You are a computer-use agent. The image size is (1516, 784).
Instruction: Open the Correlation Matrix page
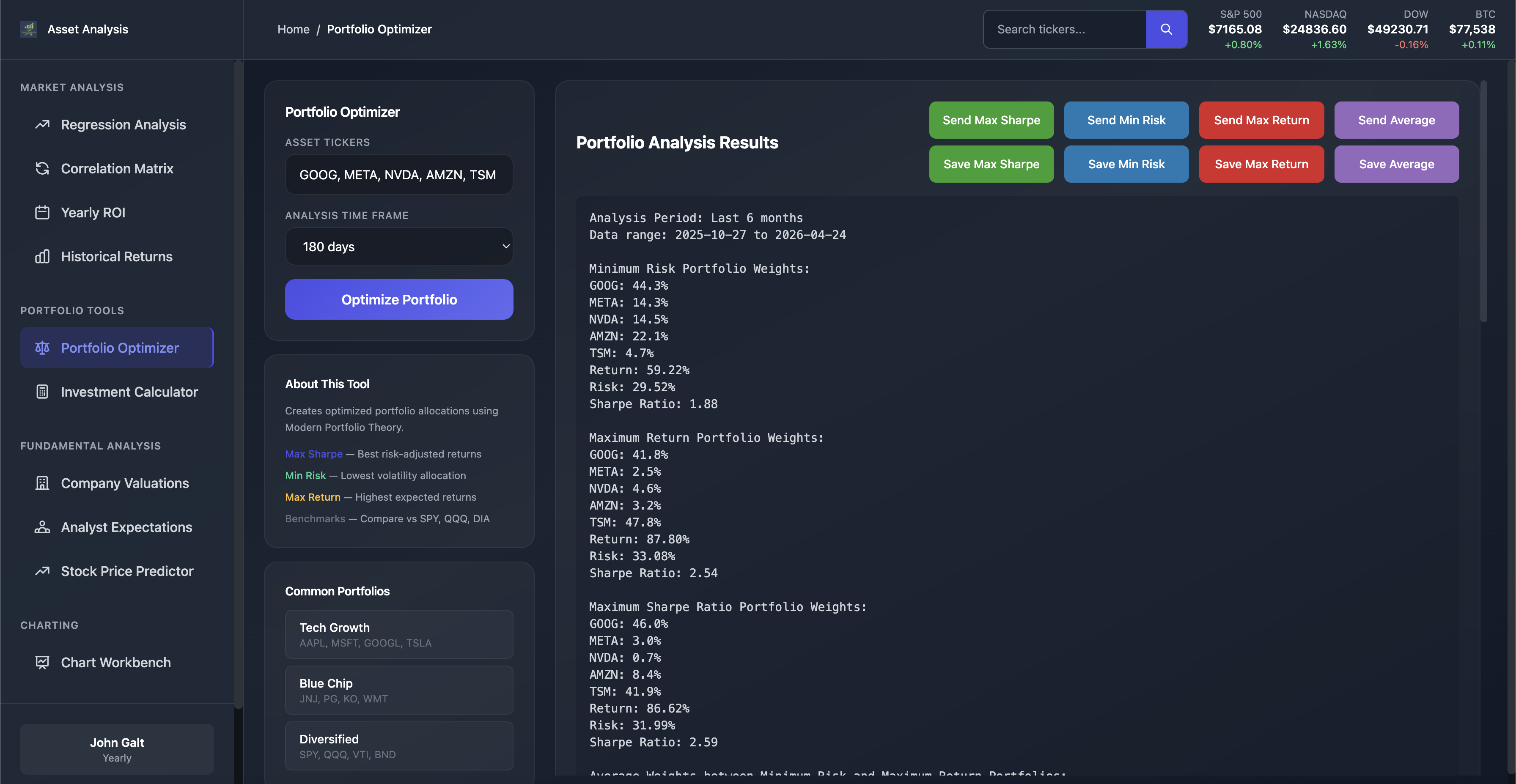tap(117, 169)
